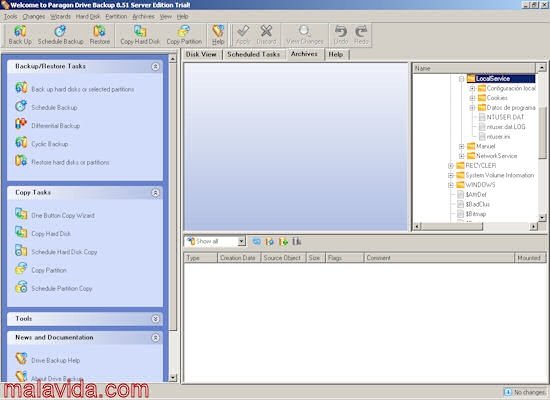Click left sidebar scrollbar down arrow
550x400 pixels.
pos(173,378)
